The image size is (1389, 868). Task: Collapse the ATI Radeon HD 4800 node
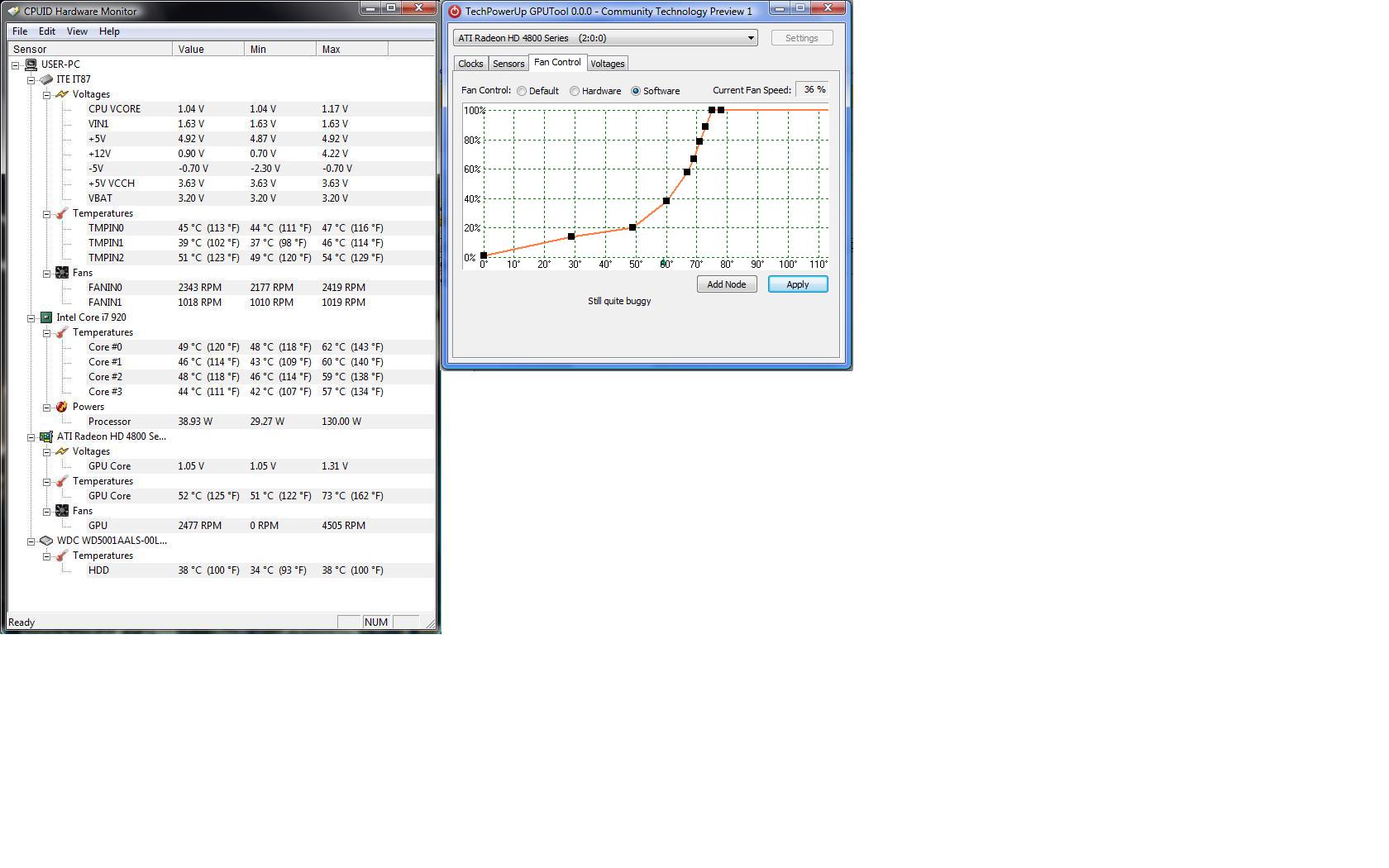(x=31, y=436)
